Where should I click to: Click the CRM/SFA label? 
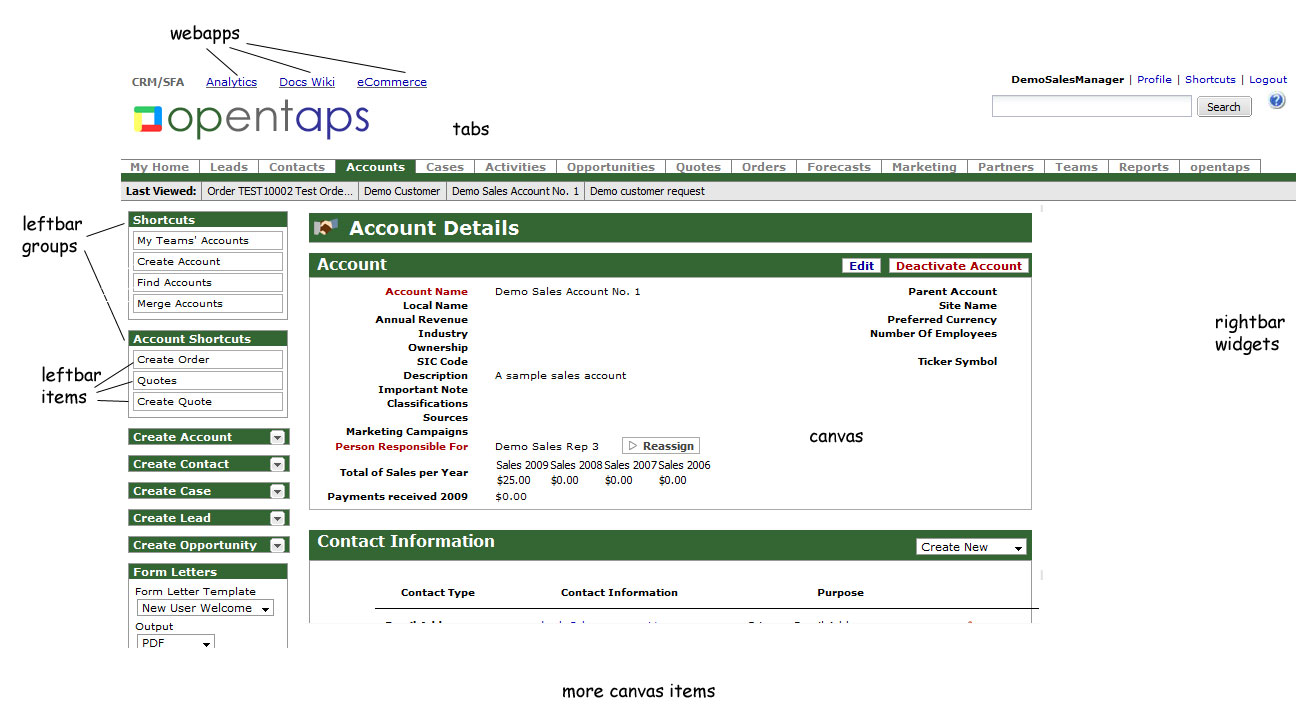click(x=158, y=82)
